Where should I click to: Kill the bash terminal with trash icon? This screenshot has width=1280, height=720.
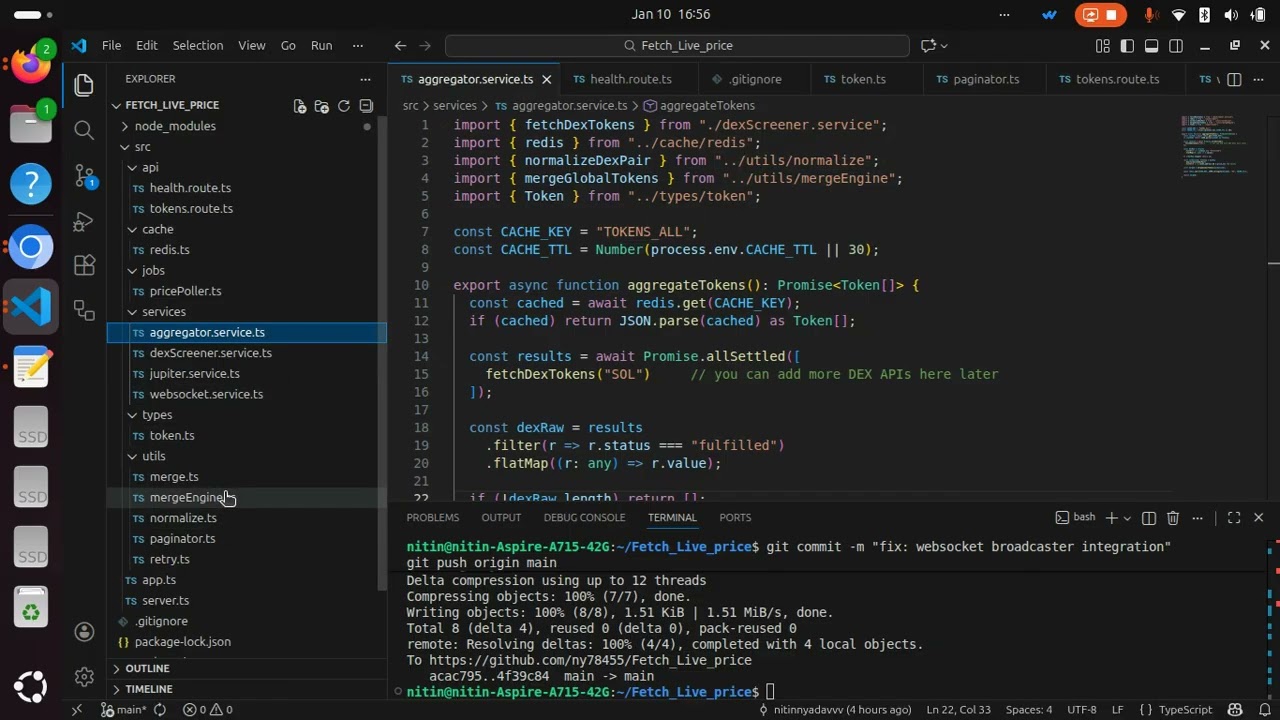[x=1173, y=517]
